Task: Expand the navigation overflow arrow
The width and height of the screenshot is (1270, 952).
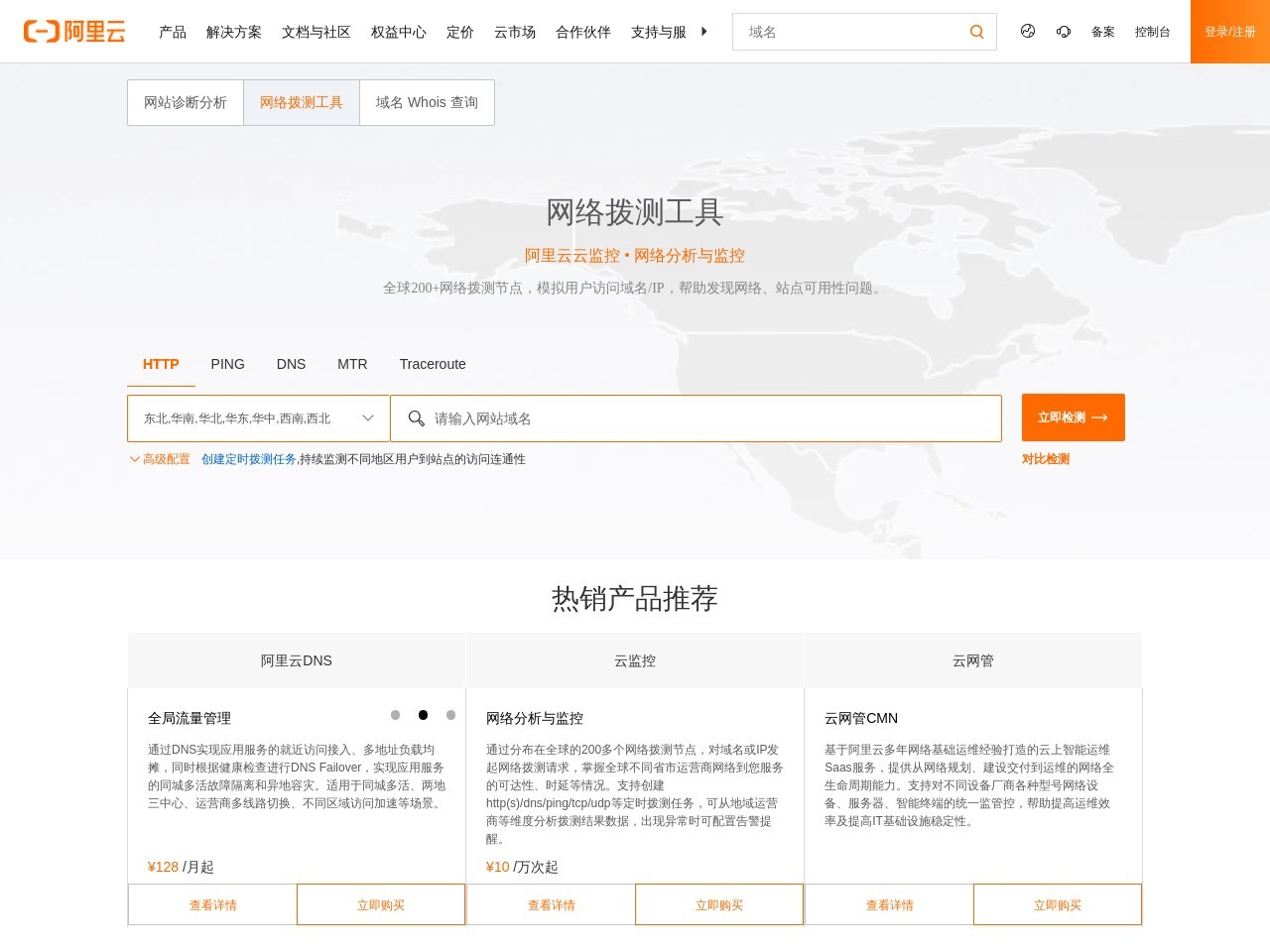Action: 704,31
